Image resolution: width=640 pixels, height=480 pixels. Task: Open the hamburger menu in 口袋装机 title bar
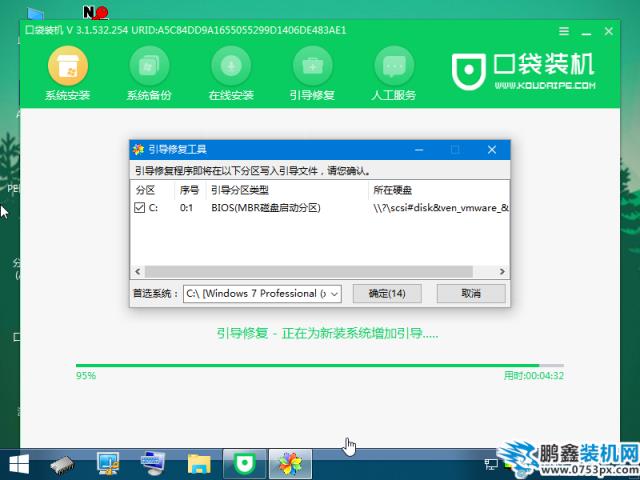point(564,31)
